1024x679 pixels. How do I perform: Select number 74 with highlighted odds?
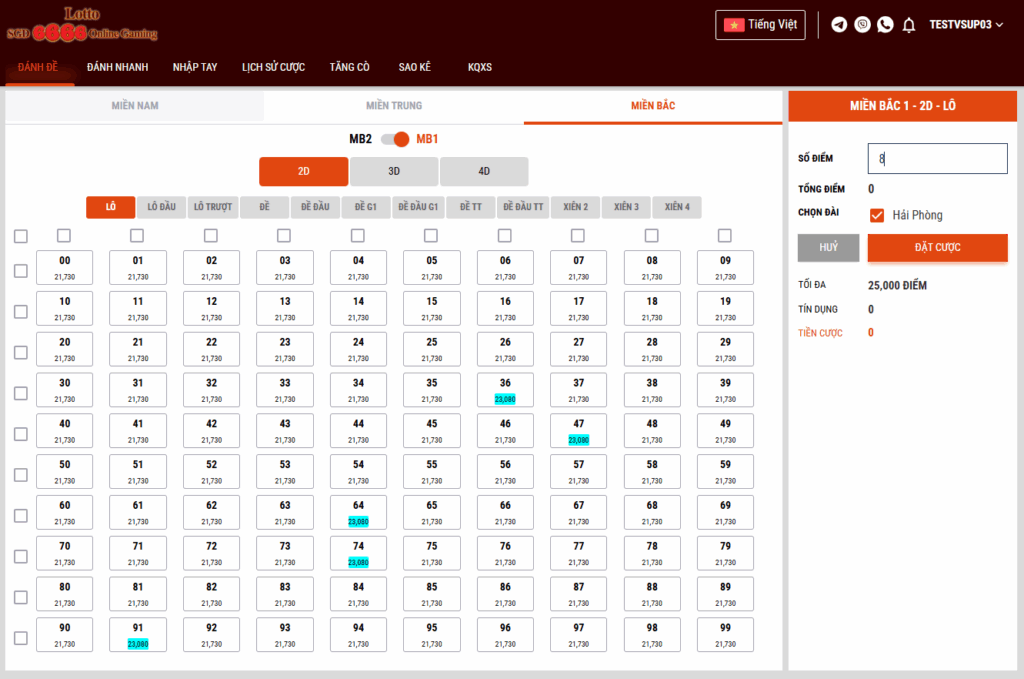coord(358,553)
